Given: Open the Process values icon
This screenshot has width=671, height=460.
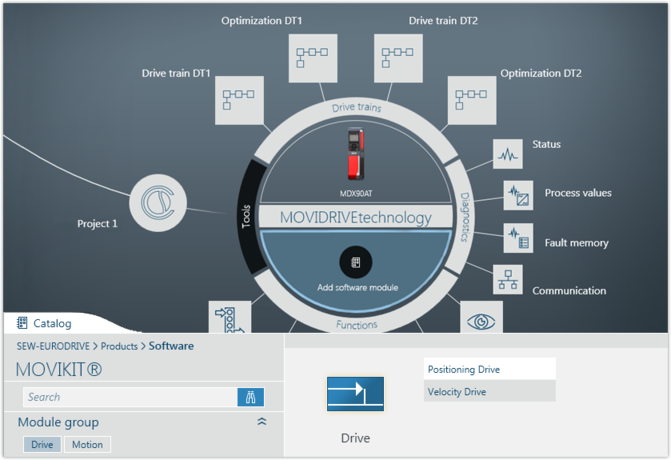Looking at the screenshot, I should pos(518,194).
